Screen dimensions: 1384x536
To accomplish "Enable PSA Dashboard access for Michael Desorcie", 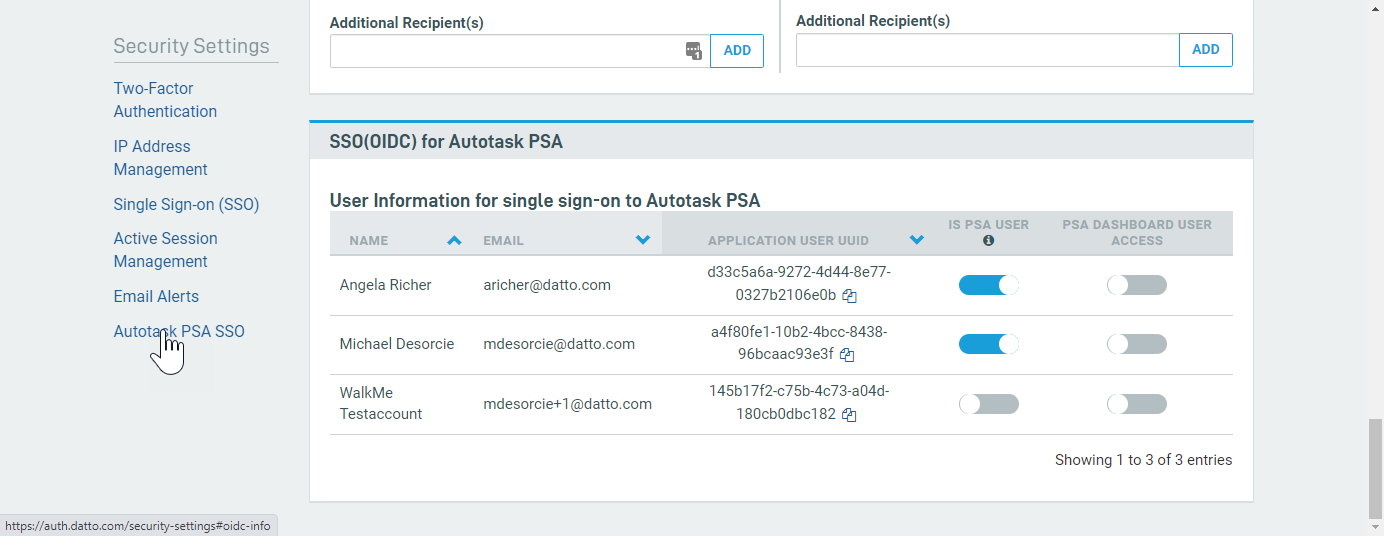I will [x=1136, y=344].
